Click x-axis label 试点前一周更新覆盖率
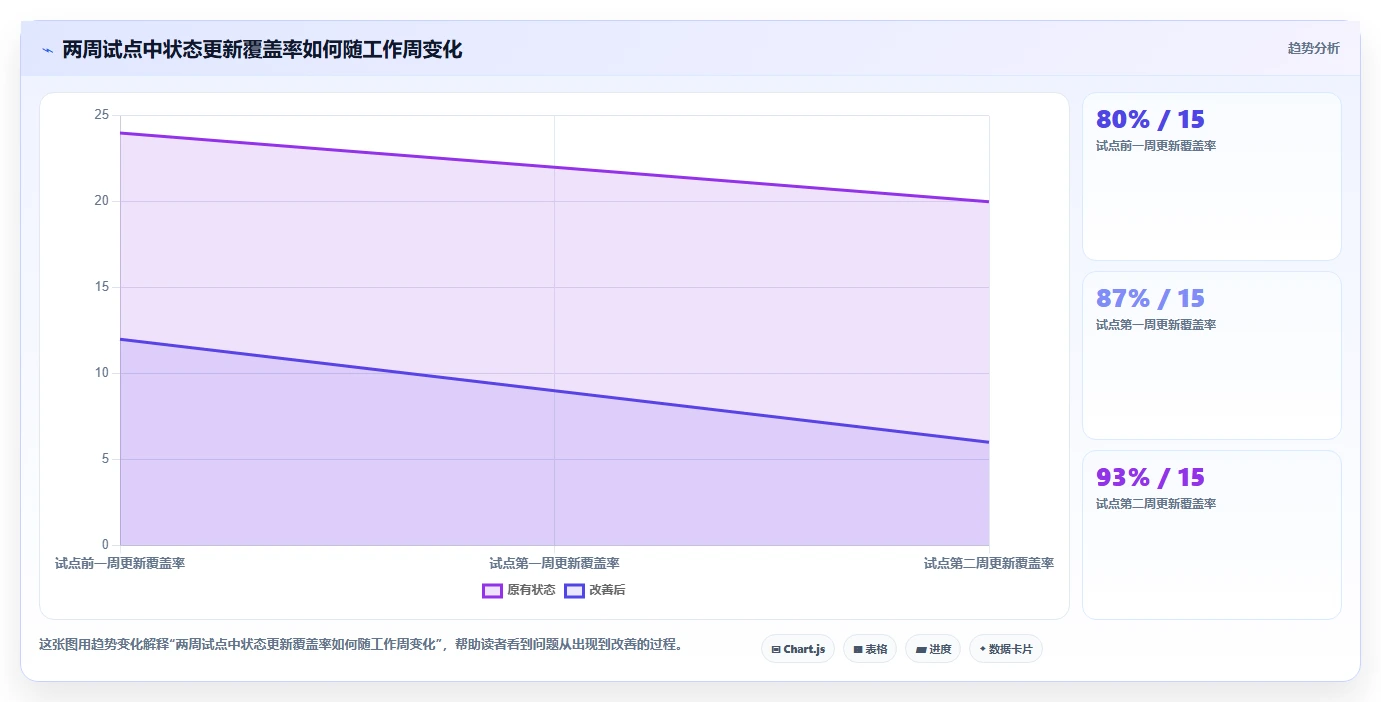Viewport: 1381px width, 702px height. pyautogui.click(x=120, y=564)
